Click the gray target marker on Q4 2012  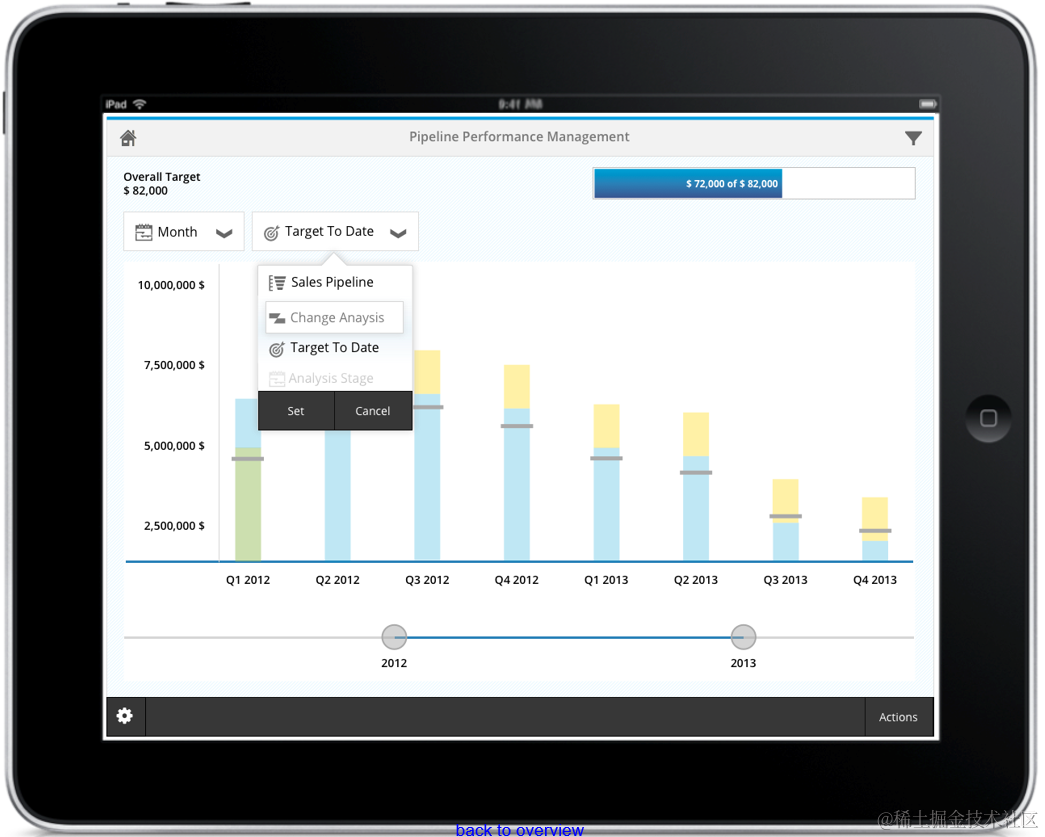click(517, 426)
